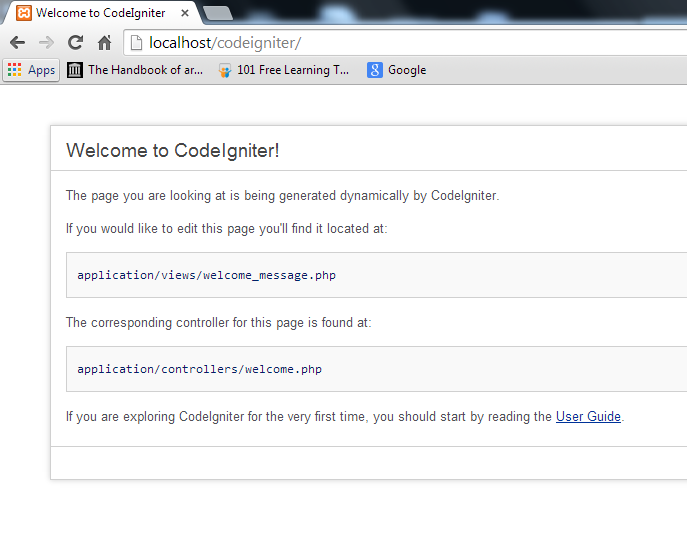Click 'The corresponding controller for this page' text
The height and width of the screenshot is (541, 687).
[219, 322]
